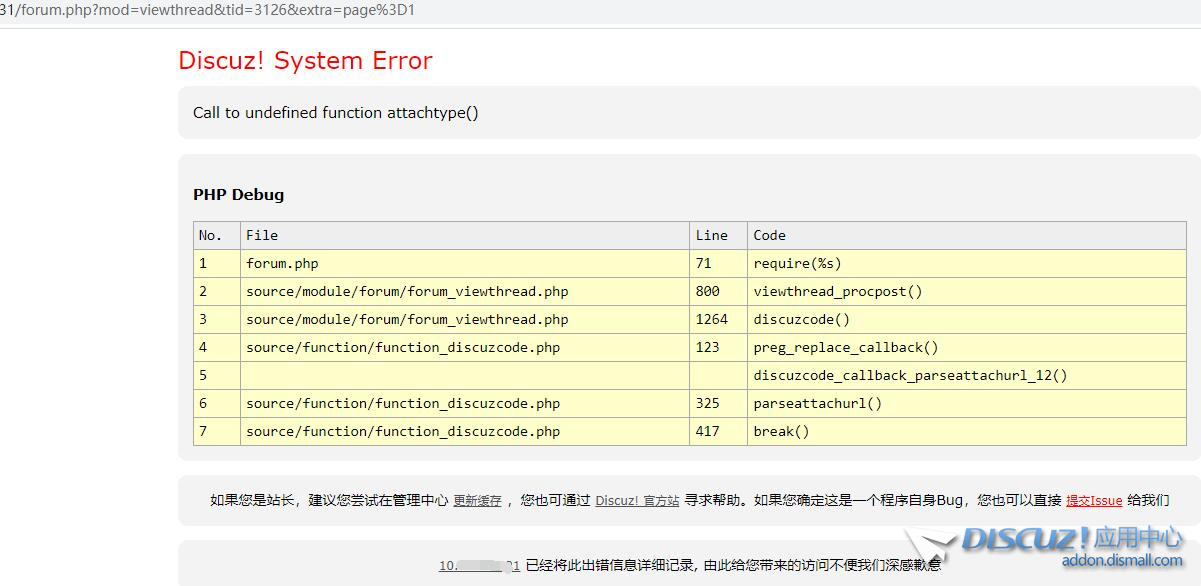Select 'discuzcode_callback_parseattachurl_12()' code cell
Screen dimensions: 1201x586
pyautogui.click(x=967, y=376)
